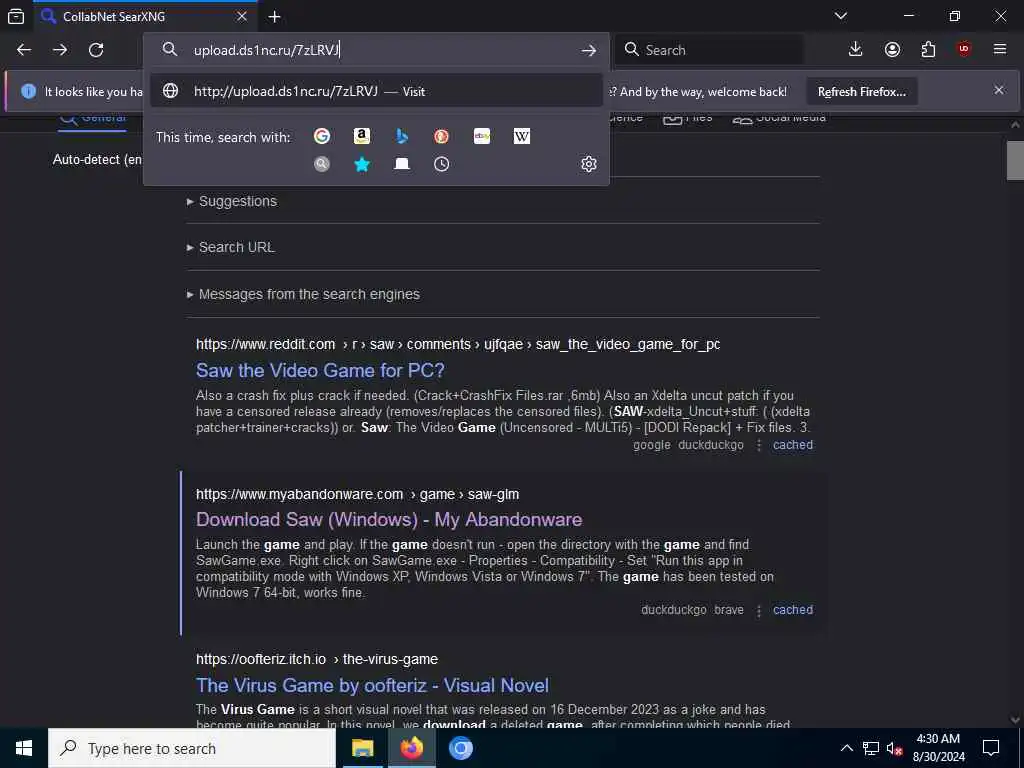Search this time with DuckDuckGo
Viewport: 1024px width, 768px height.
coord(441,136)
